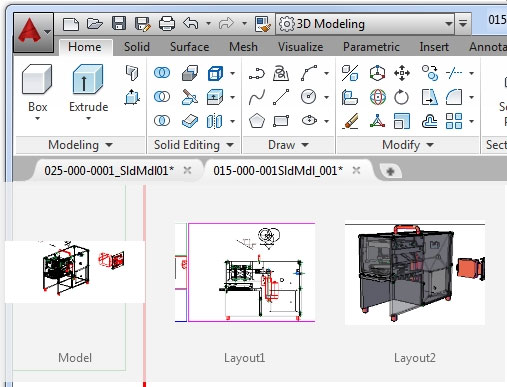Click the new drawing tab plus button
Screen dimensions: 507x387
pos(390,172)
